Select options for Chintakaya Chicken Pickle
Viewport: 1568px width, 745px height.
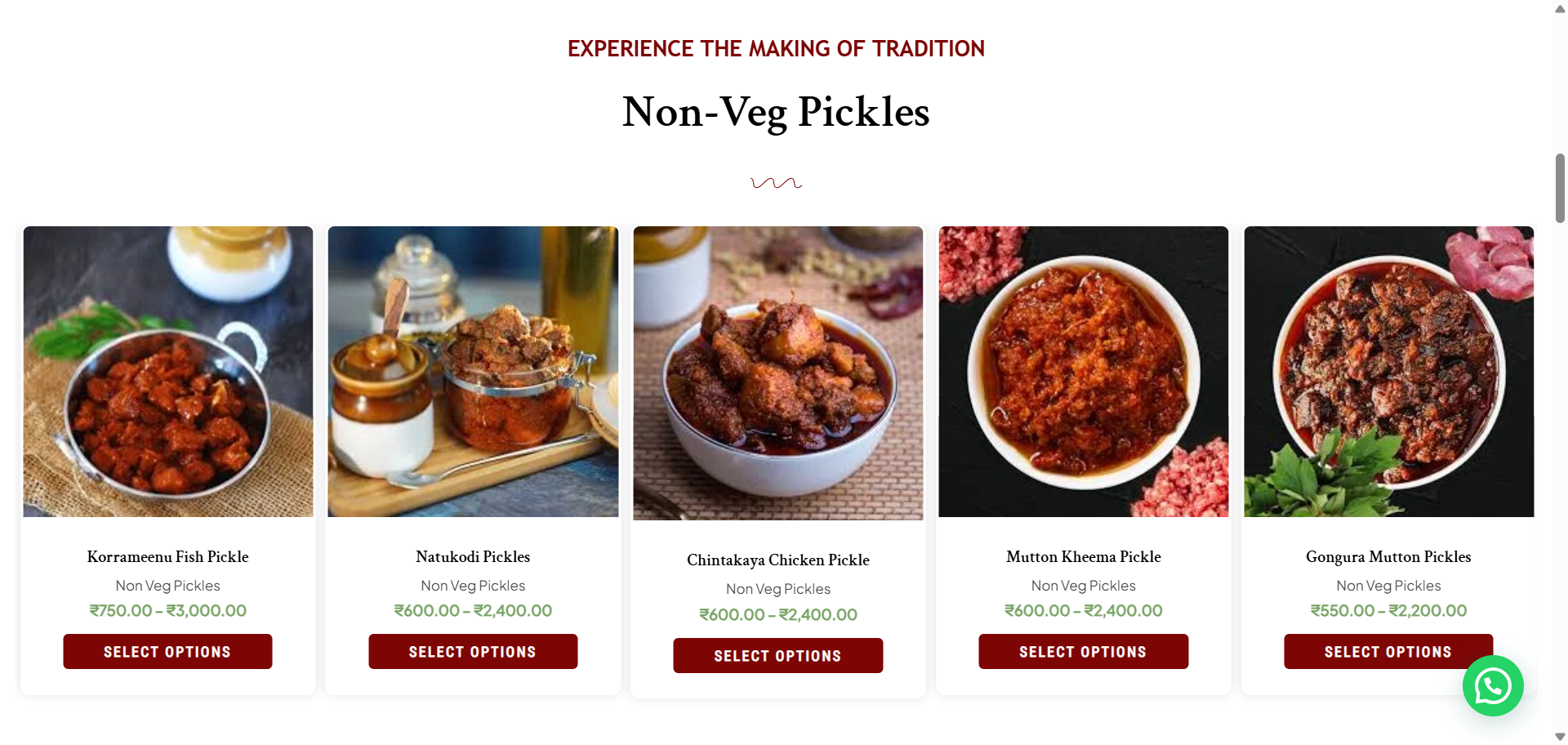click(x=777, y=656)
